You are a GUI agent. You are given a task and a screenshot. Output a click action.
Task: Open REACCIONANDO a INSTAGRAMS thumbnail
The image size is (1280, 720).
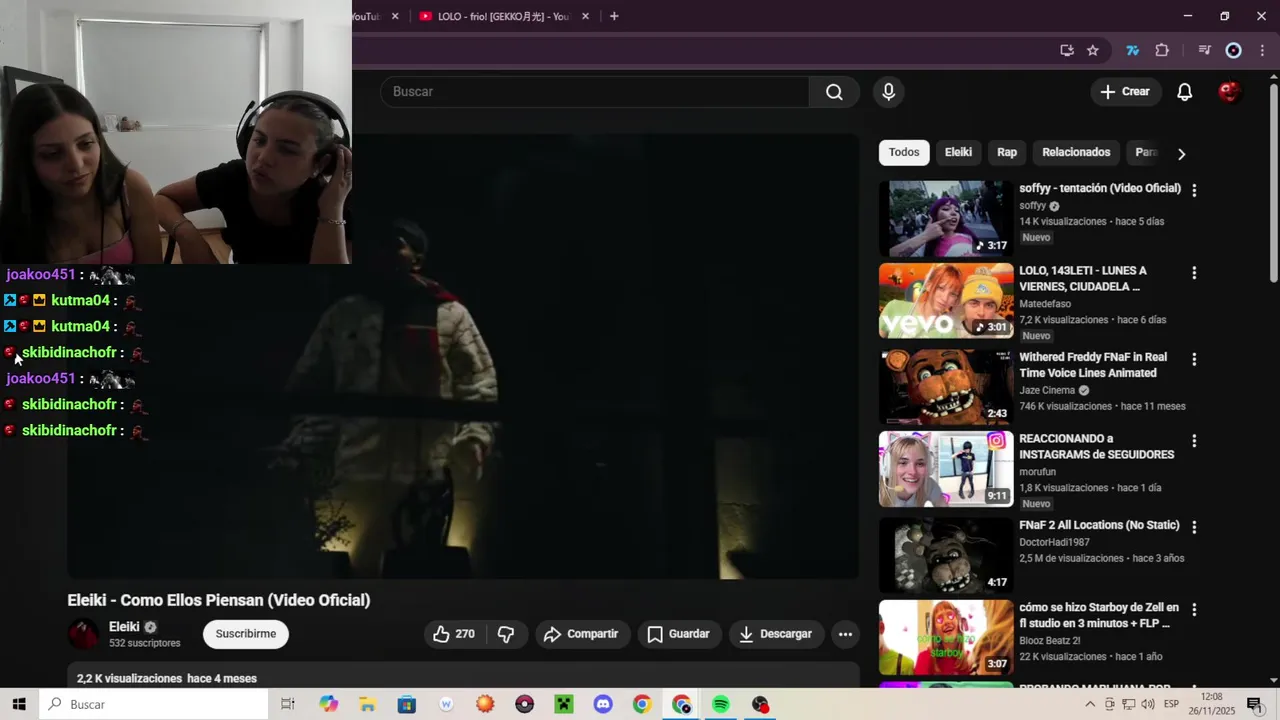pyautogui.click(x=946, y=469)
